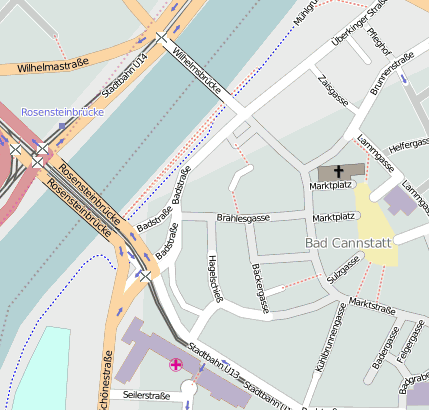Click the yellow Marktplatz pedestrian area

376,225
